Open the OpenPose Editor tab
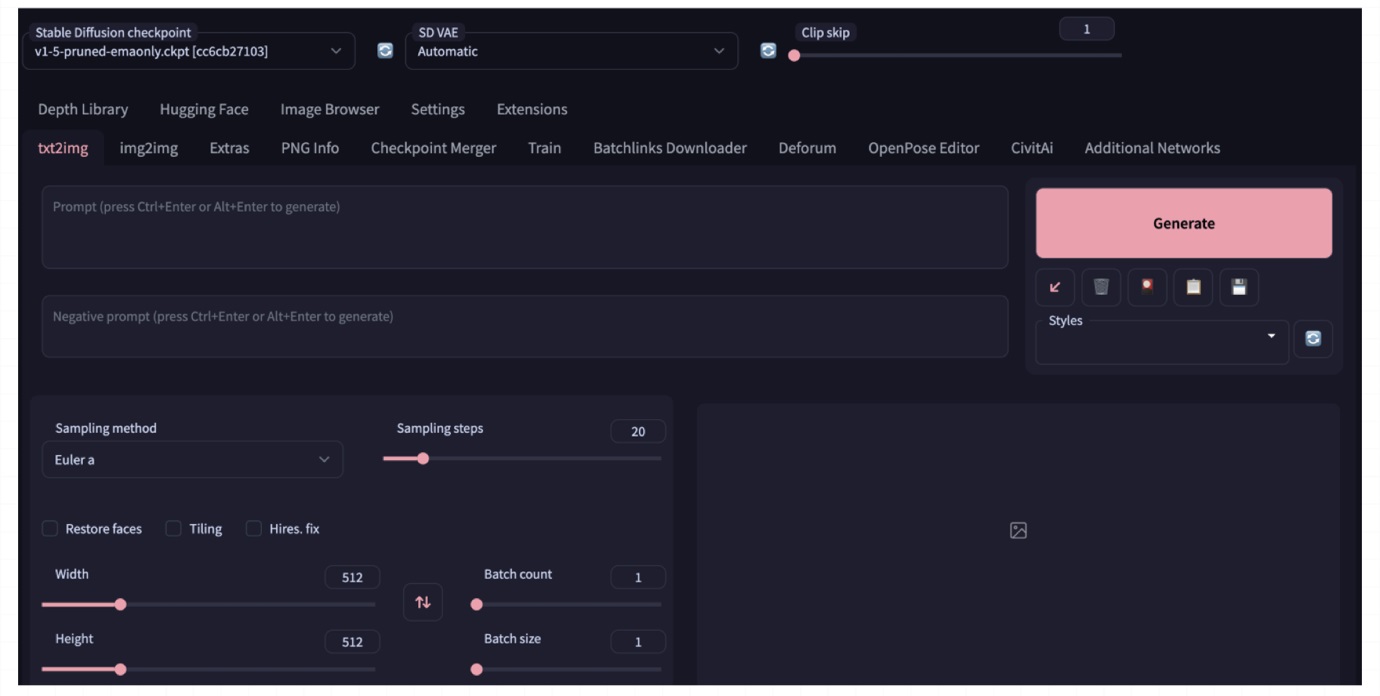The width and height of the screenshot is (1380, 696). (x=923, y=148)
